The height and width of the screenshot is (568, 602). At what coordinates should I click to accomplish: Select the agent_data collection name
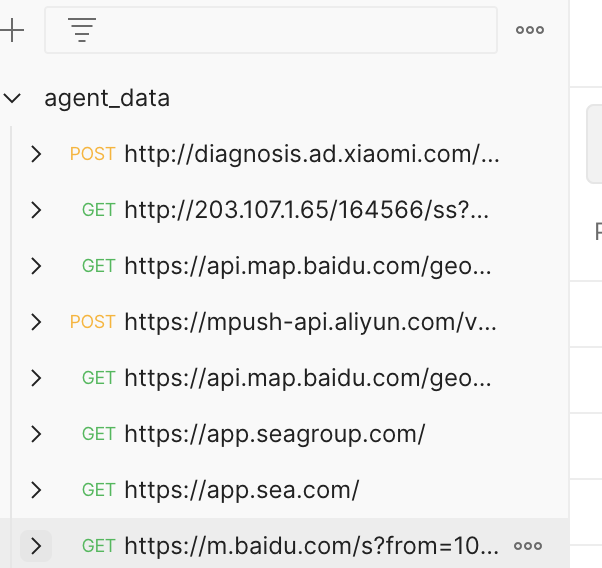pyautogui.click(x=107, y=98)
